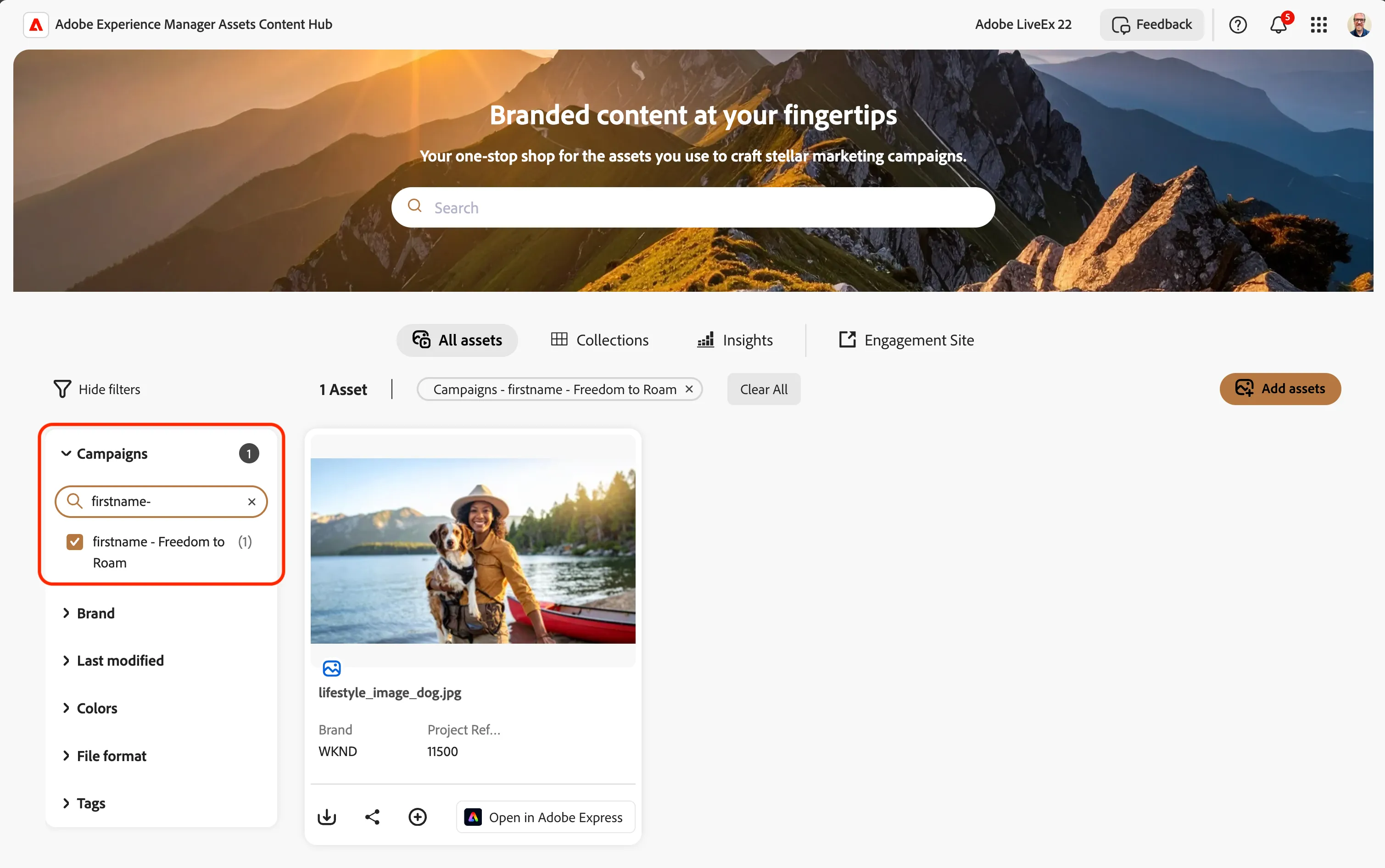Clear the Campaigns filter search text
The height and width of the screenshot is (868, 1385).
click(x=251, y=501)
